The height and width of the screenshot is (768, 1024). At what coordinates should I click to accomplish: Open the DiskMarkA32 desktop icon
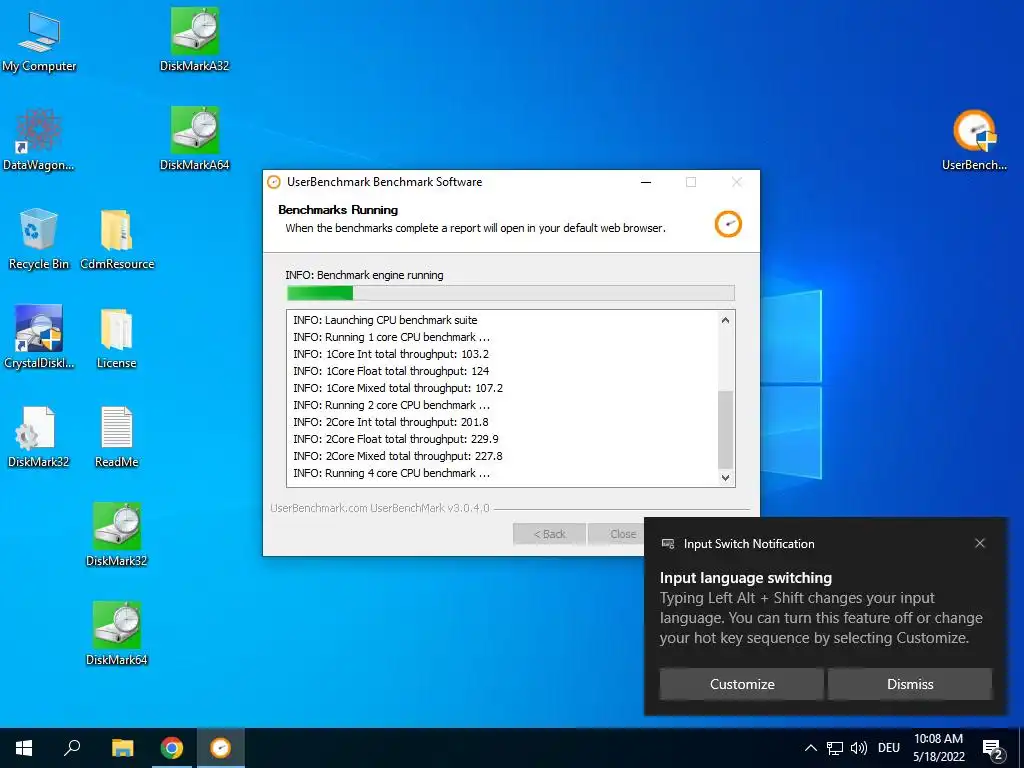tap(195, 39)
